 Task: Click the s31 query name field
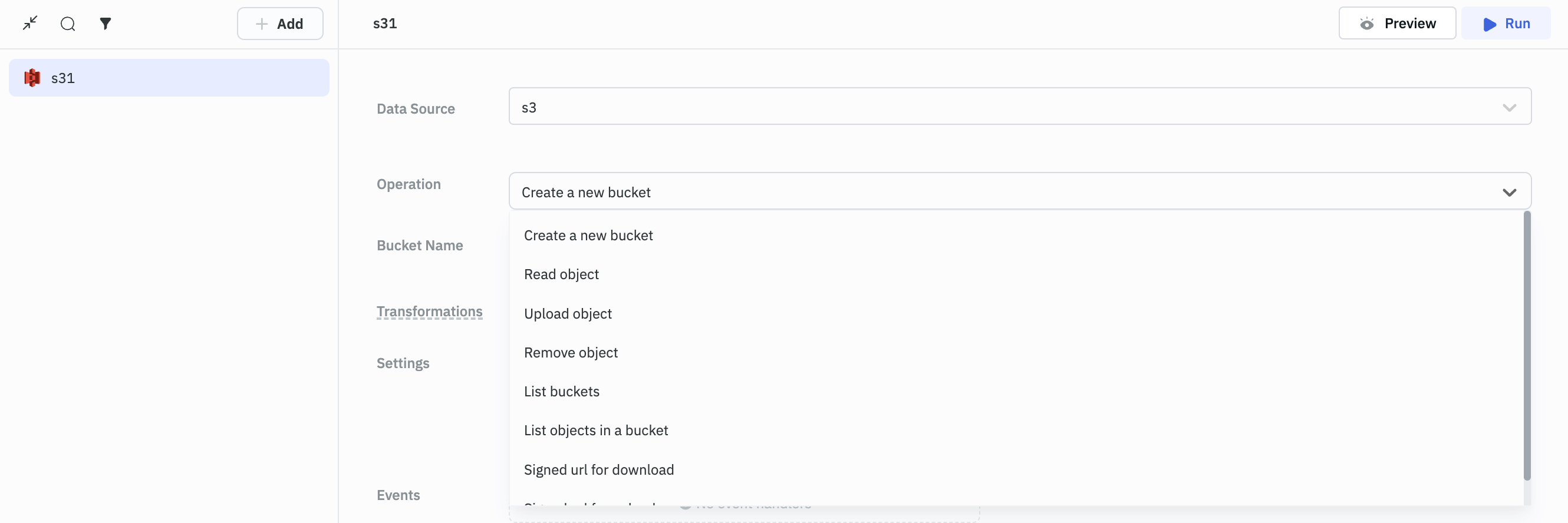(385, 24)
